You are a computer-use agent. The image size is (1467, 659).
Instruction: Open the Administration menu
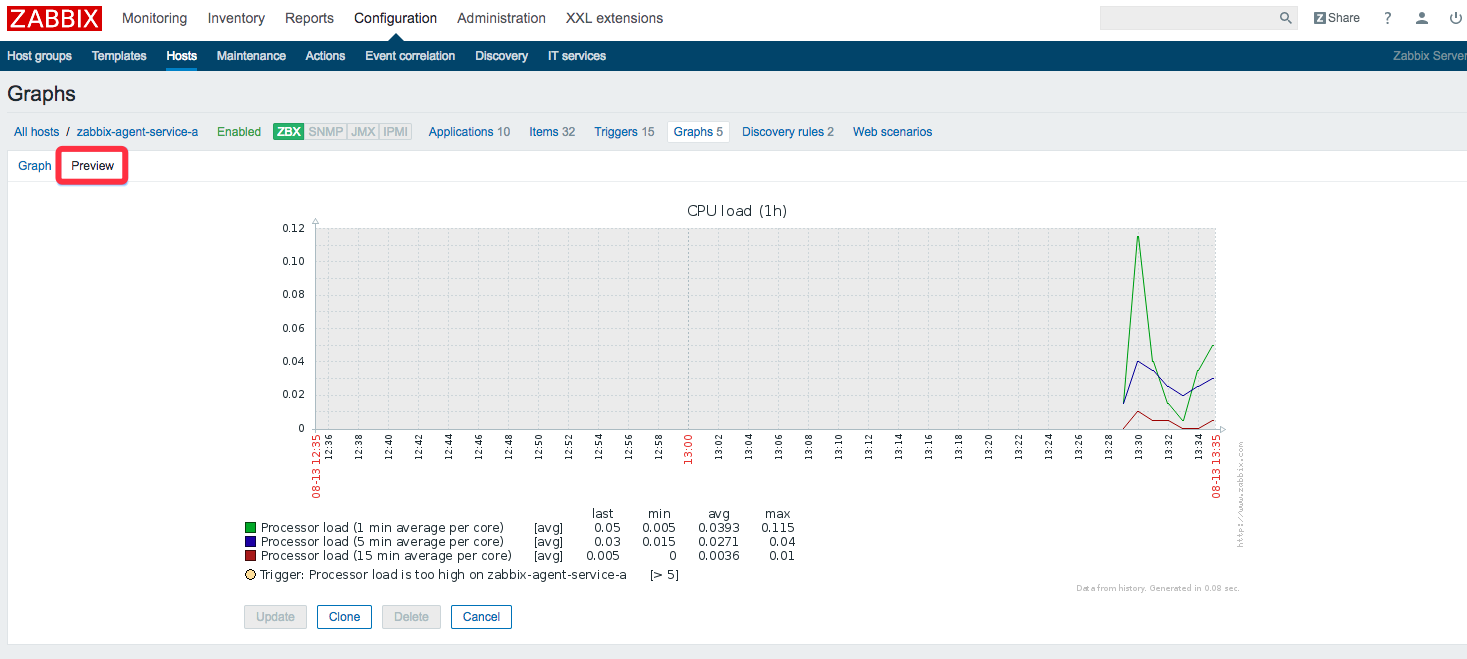click(501, 18)
